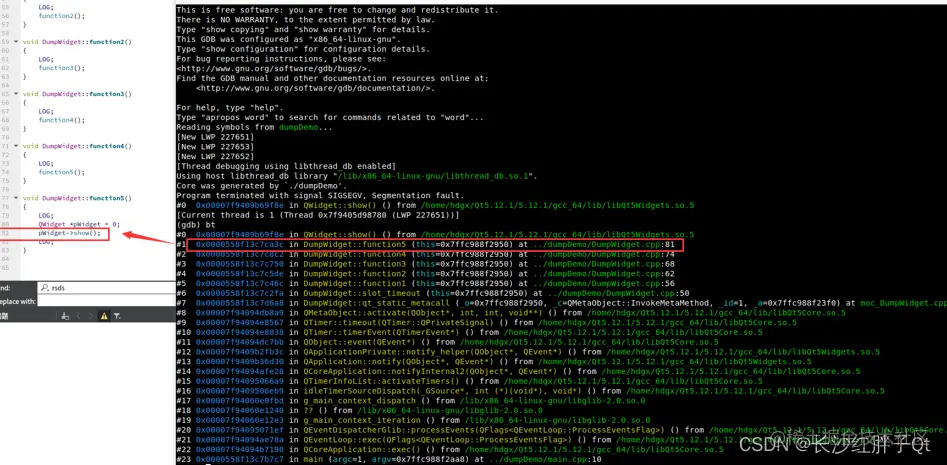Click backtrace frame #8 QMetaObject::activate
This screenshot has height=465, width=947.
click(x=511, y=313)
